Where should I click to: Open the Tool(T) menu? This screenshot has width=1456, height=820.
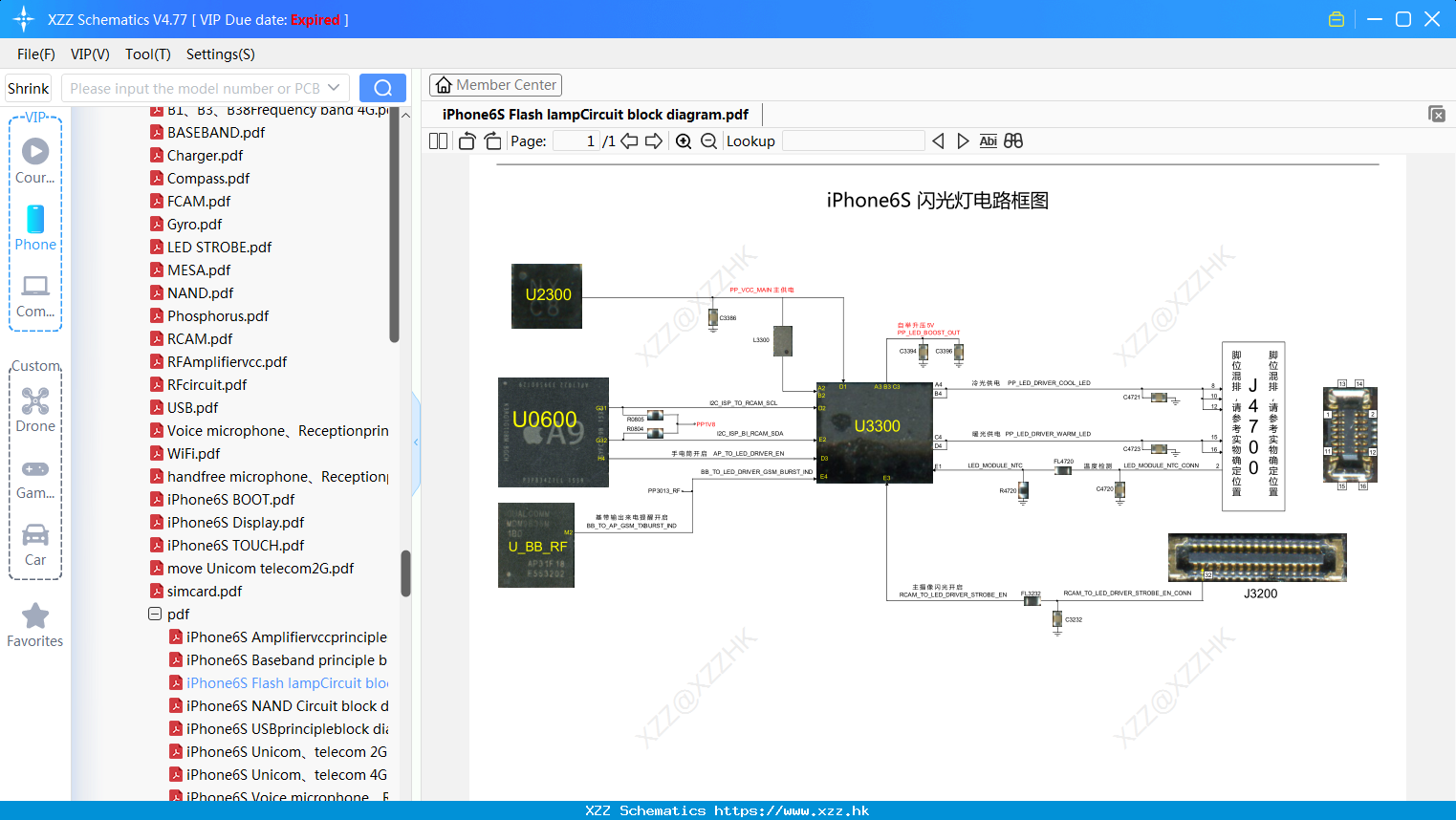coord(148,54)
